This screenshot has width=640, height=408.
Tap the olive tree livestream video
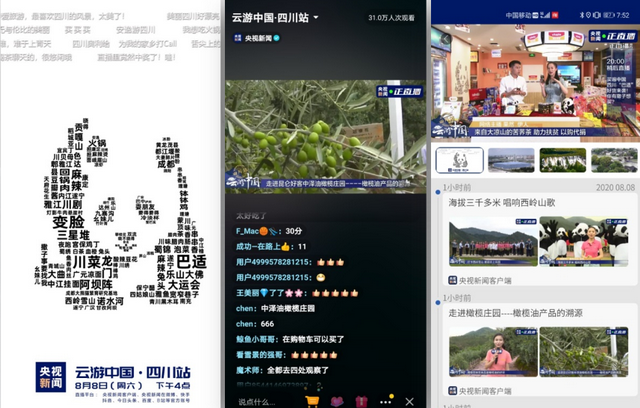pyautogui.click(x=325, y=135)
